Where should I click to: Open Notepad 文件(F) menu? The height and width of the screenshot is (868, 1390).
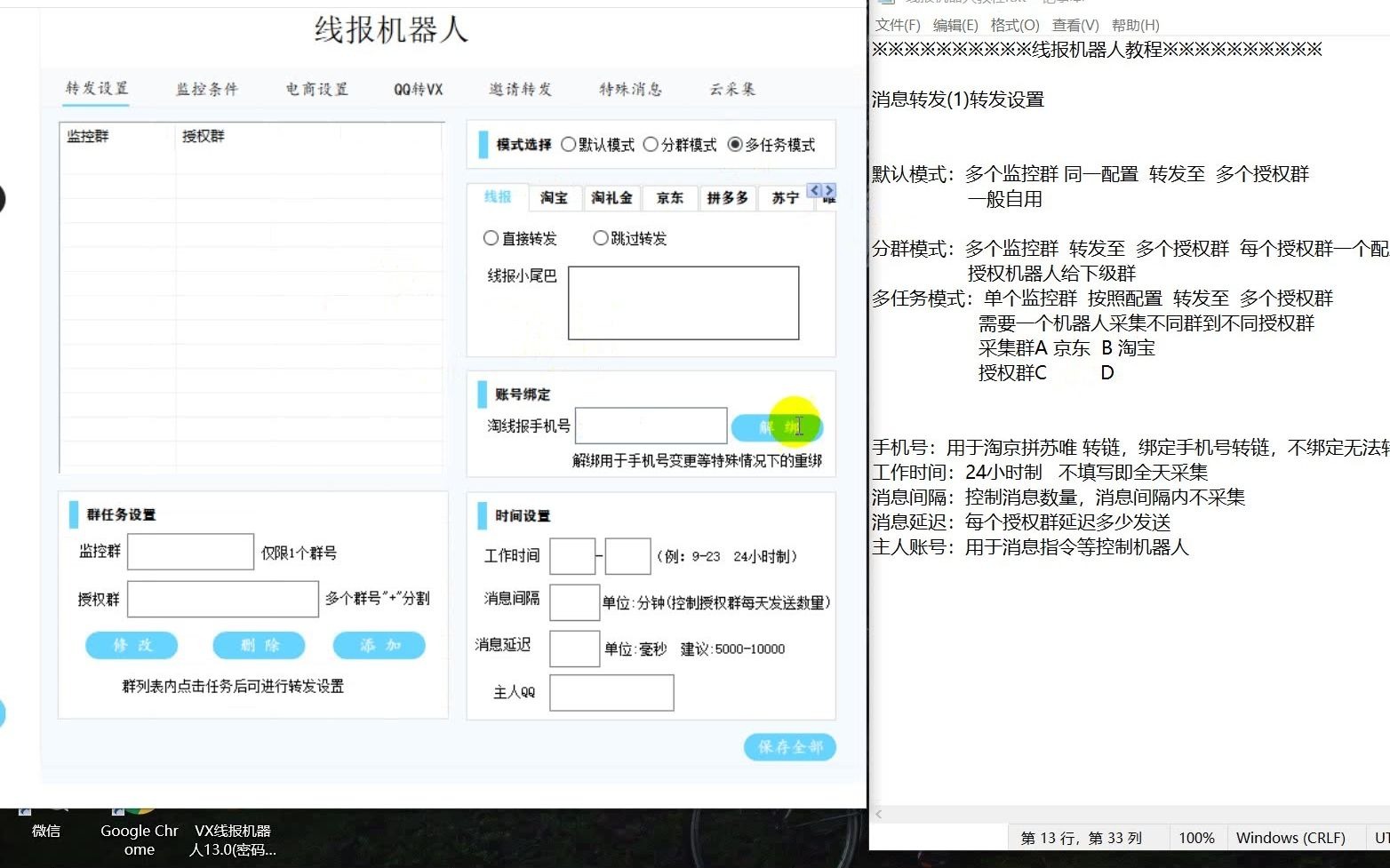(898, 25)
